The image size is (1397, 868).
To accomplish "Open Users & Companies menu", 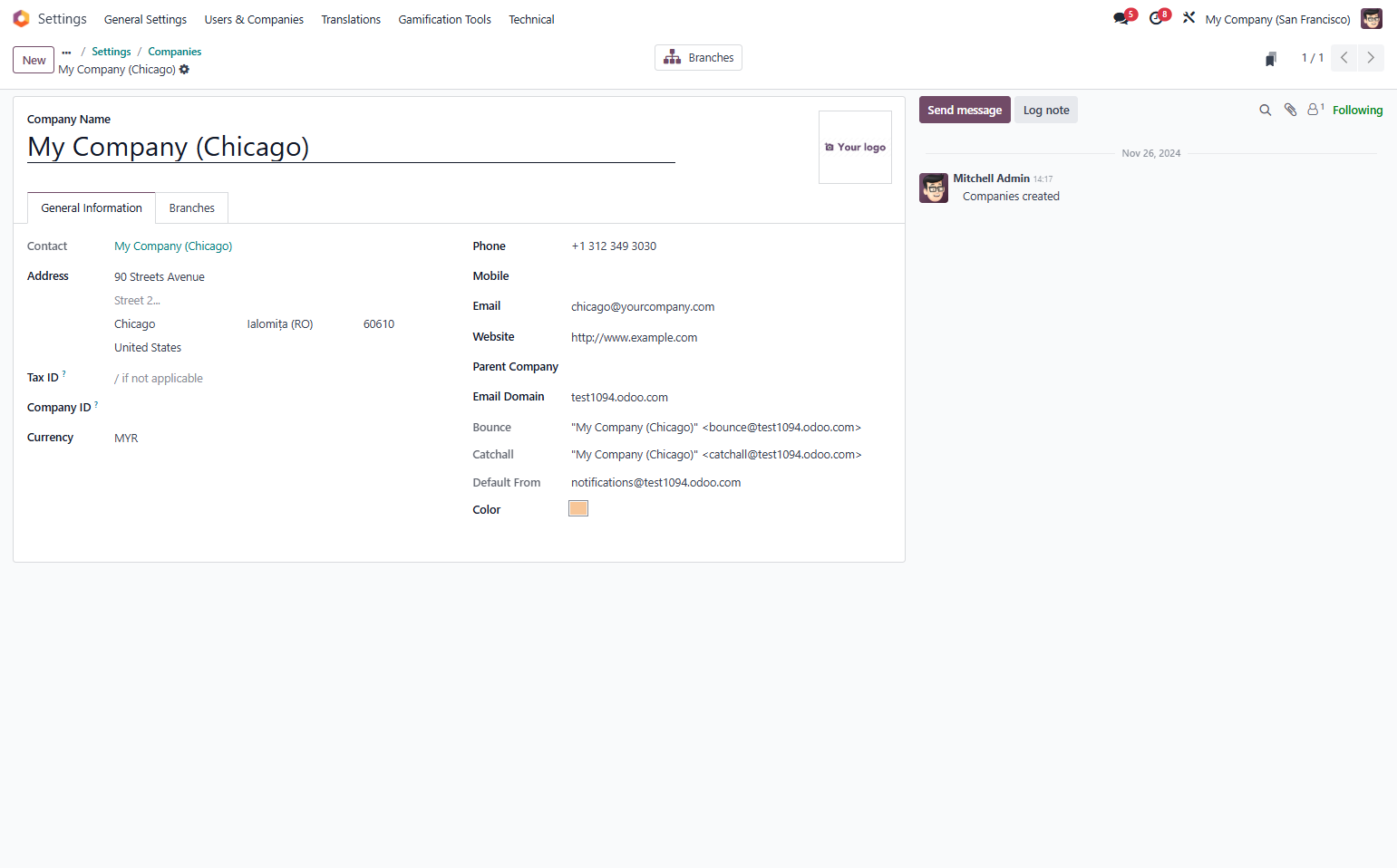I will (254, 19).
